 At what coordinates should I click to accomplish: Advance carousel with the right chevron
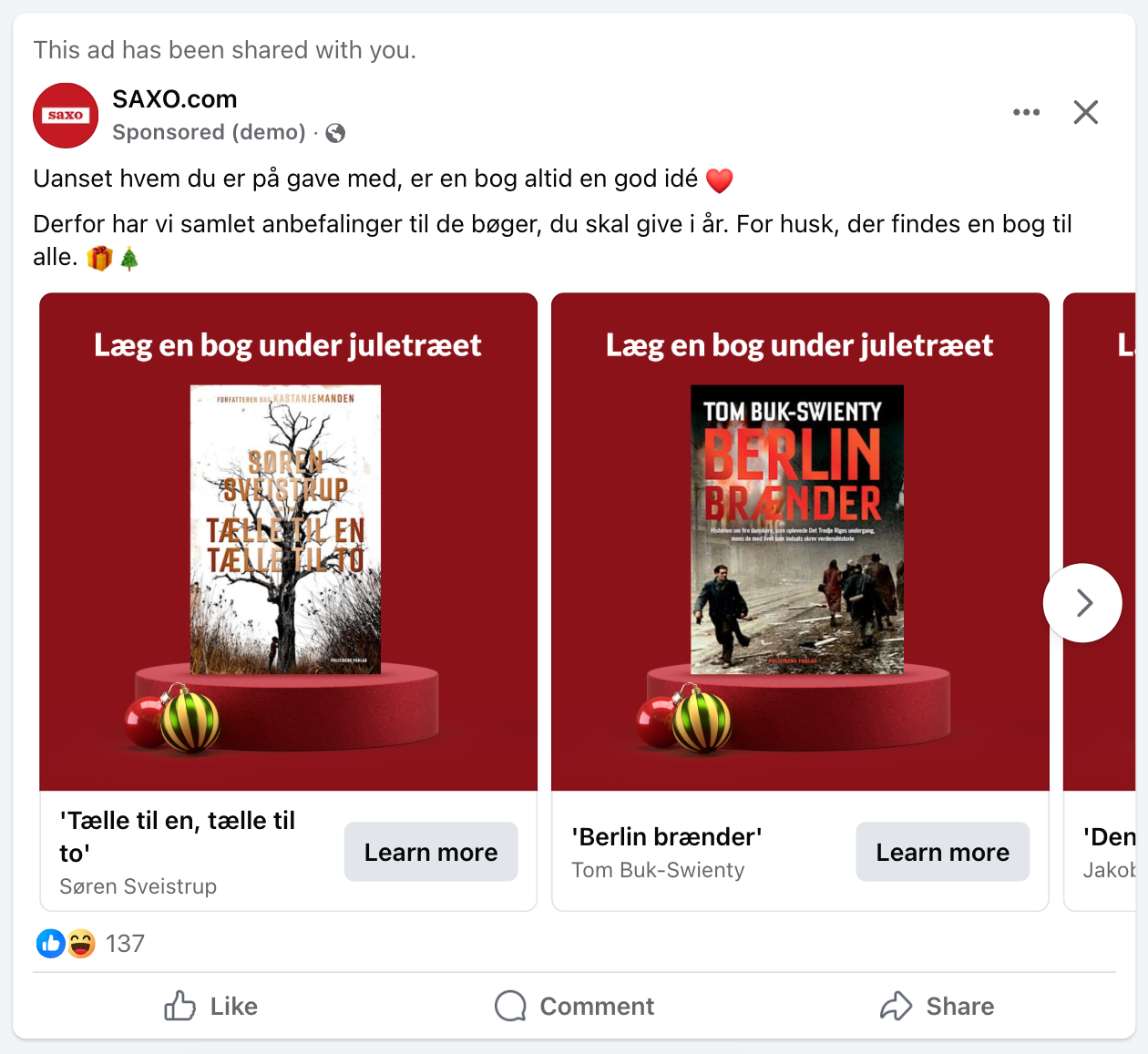1082,603
